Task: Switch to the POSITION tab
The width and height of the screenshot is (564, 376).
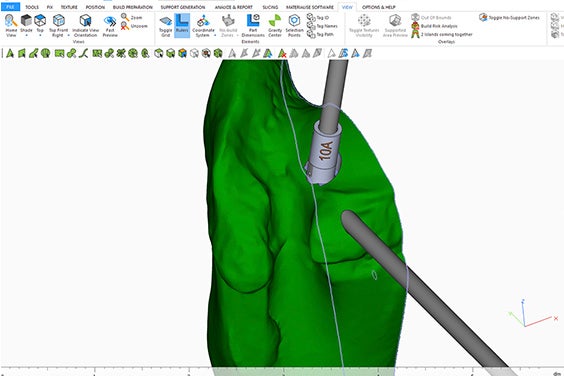Action: 95,7
